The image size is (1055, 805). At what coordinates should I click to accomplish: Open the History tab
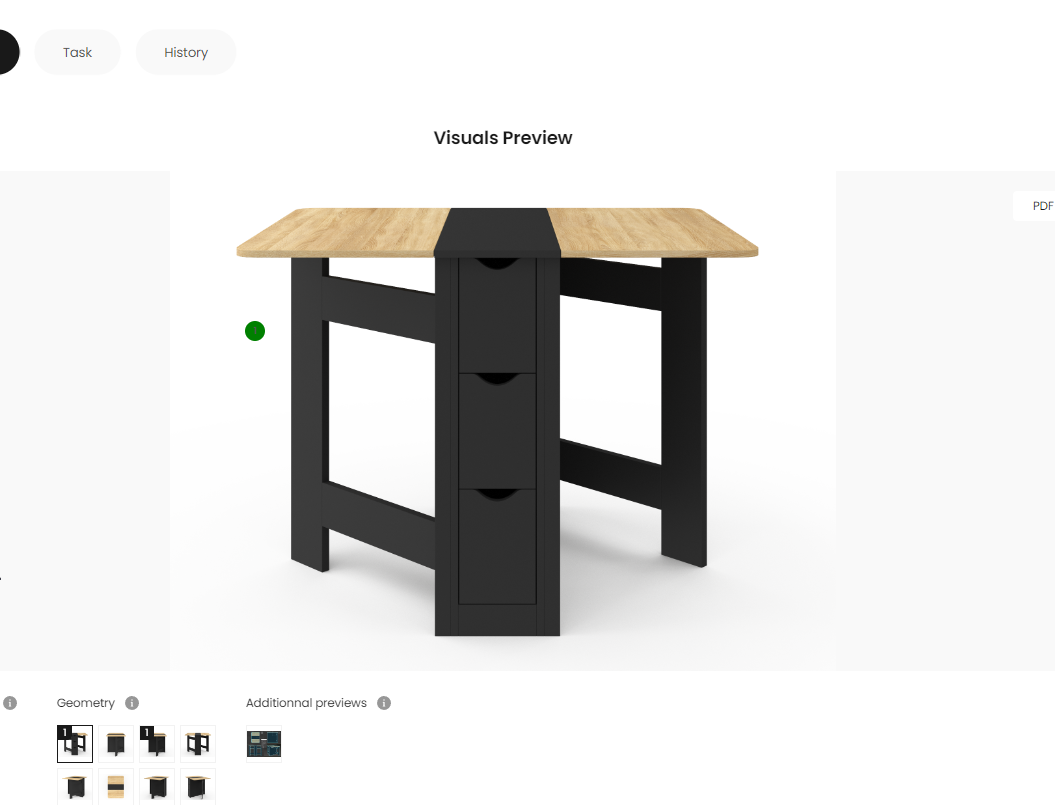tap(186, 52)
